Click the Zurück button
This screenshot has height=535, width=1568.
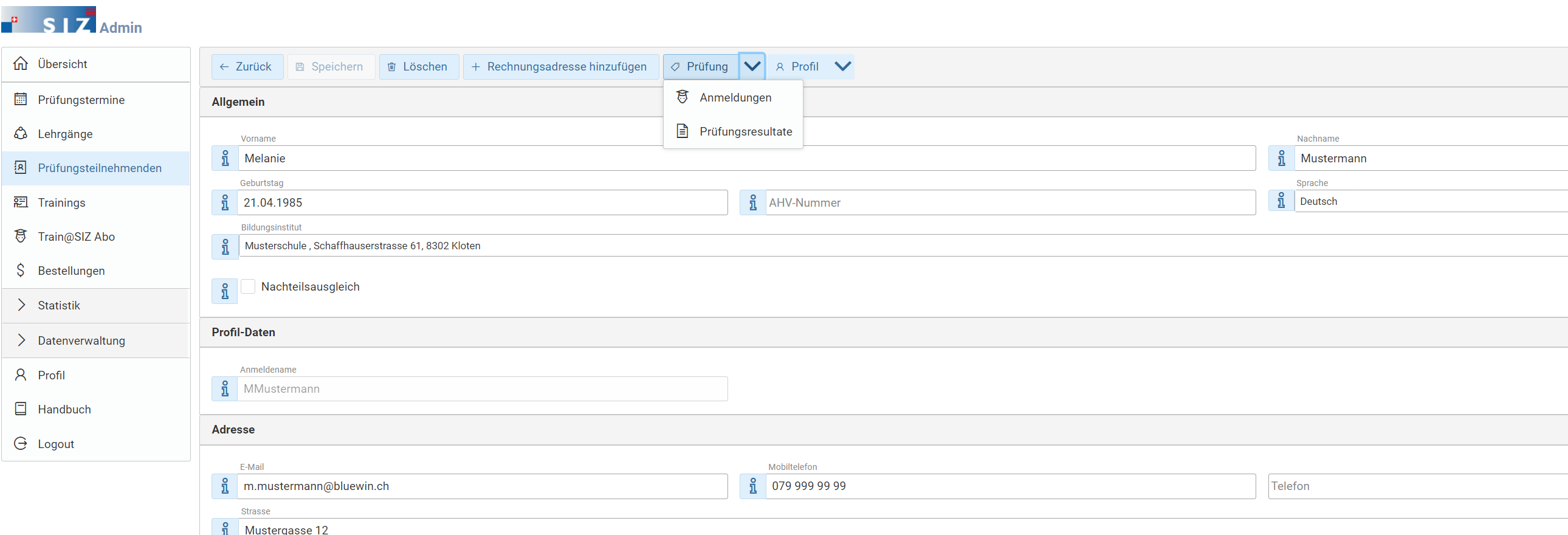(x=247, y=66)
